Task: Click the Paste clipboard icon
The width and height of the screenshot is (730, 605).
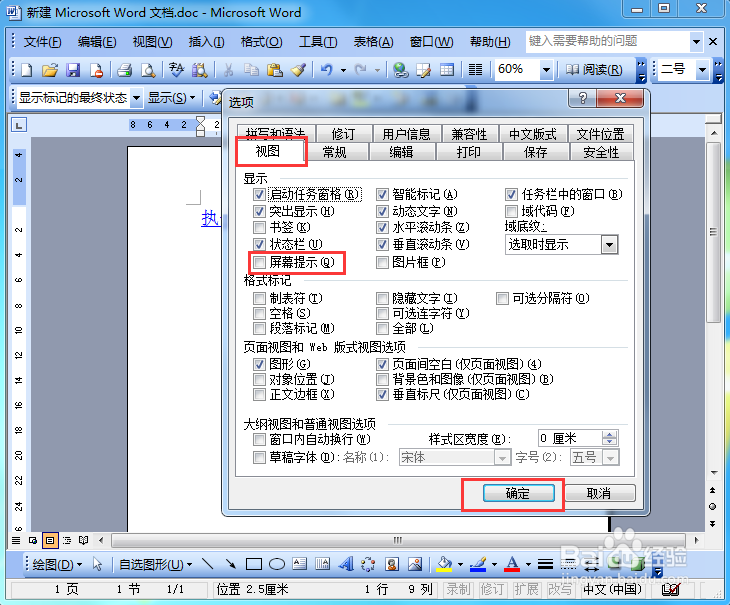Action: 275,70
